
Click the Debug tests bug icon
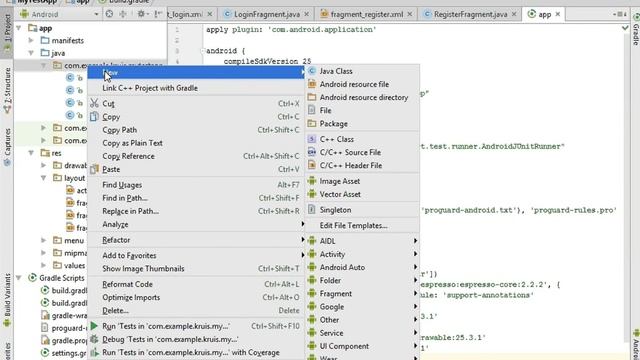click(94, 339)
